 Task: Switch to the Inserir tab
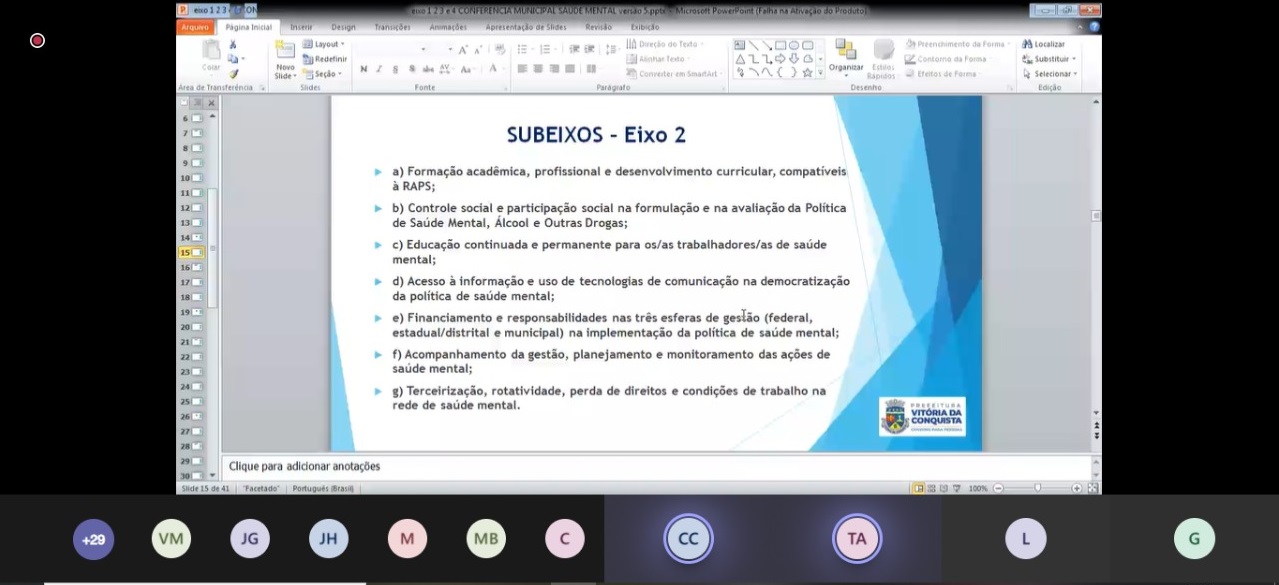(x=301, y=27)
